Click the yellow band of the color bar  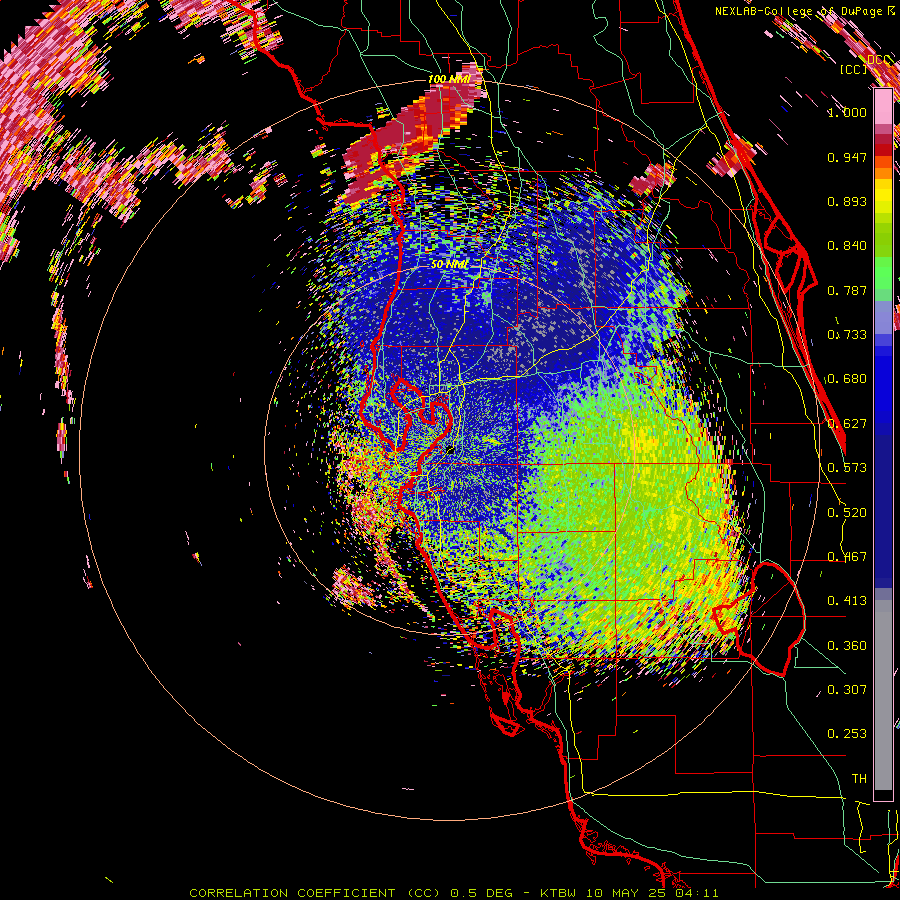(x=883, y=197)
